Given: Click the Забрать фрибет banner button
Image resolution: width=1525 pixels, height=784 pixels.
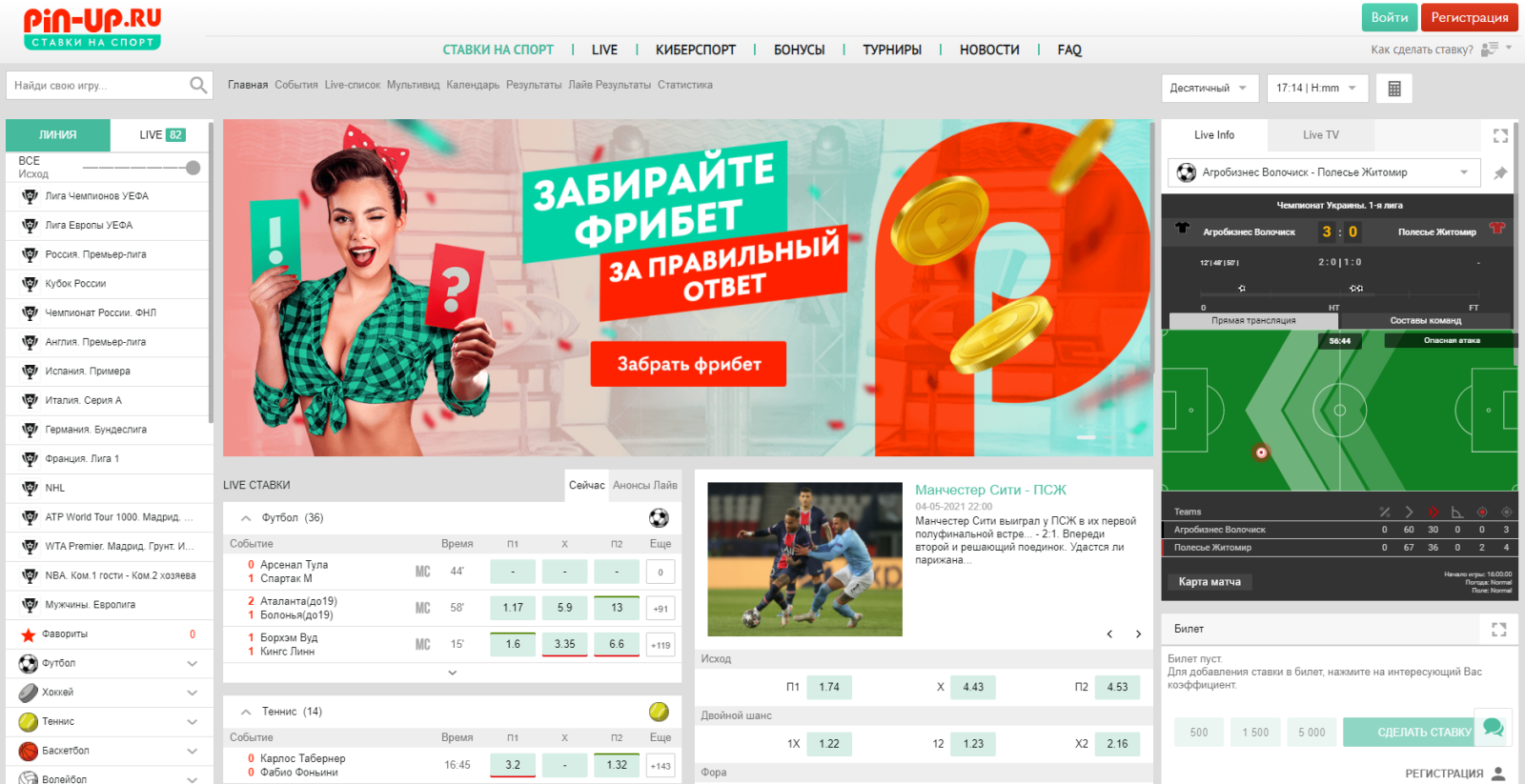Looking at the screenshot, I should click(x=688, y=364).
